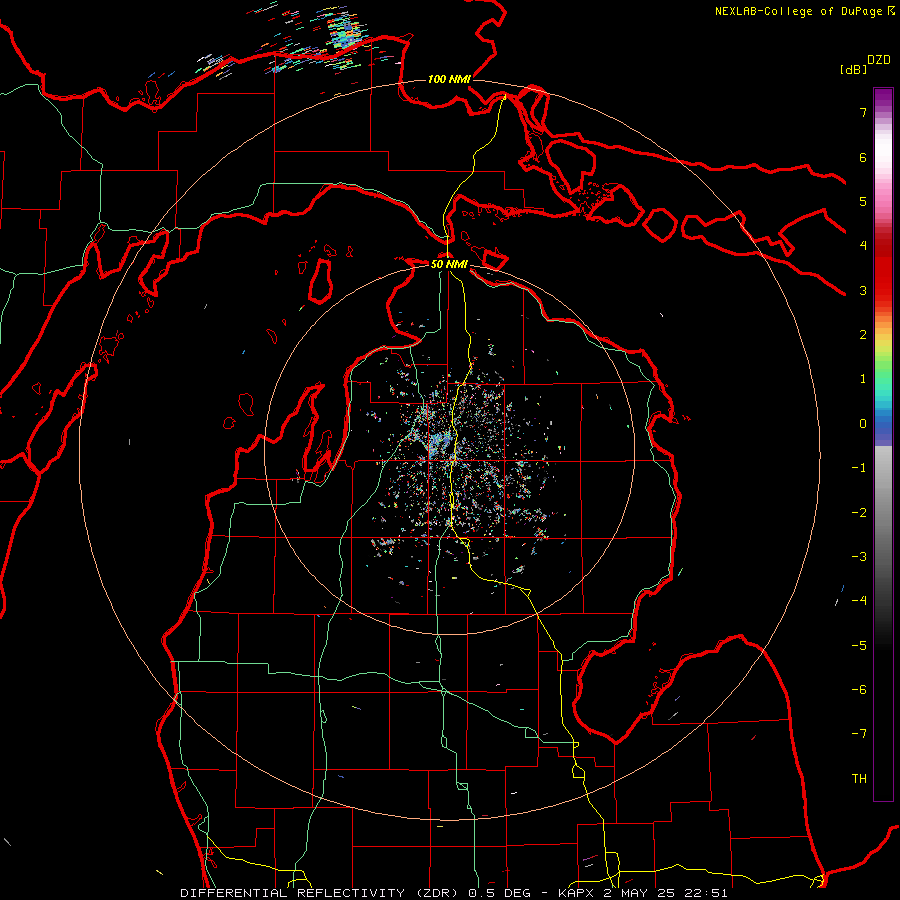Click the -1 tick label on the scale
The width and height of the screenshot is (900, 900).
tap(859, 468)
